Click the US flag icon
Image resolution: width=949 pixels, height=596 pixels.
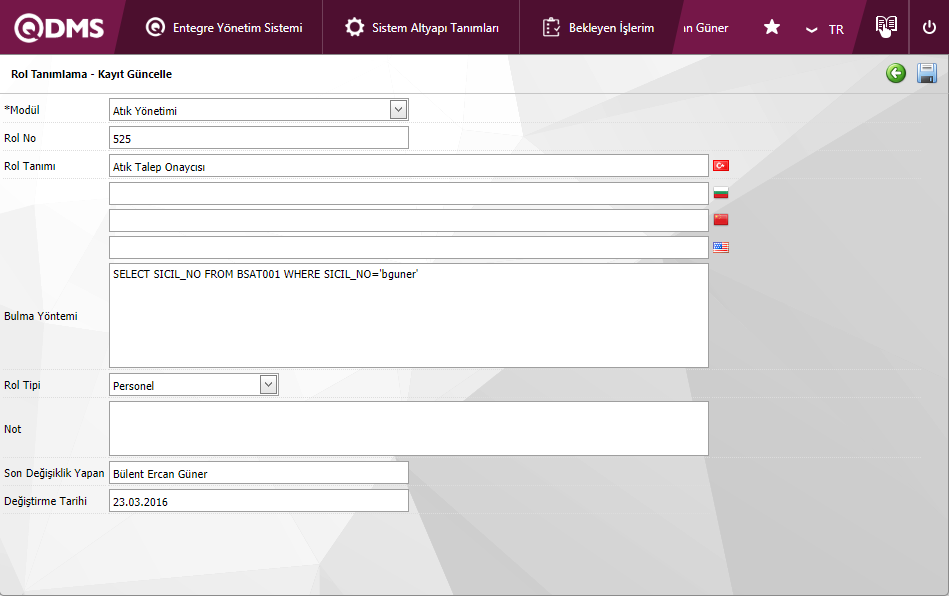pos(720,247)
